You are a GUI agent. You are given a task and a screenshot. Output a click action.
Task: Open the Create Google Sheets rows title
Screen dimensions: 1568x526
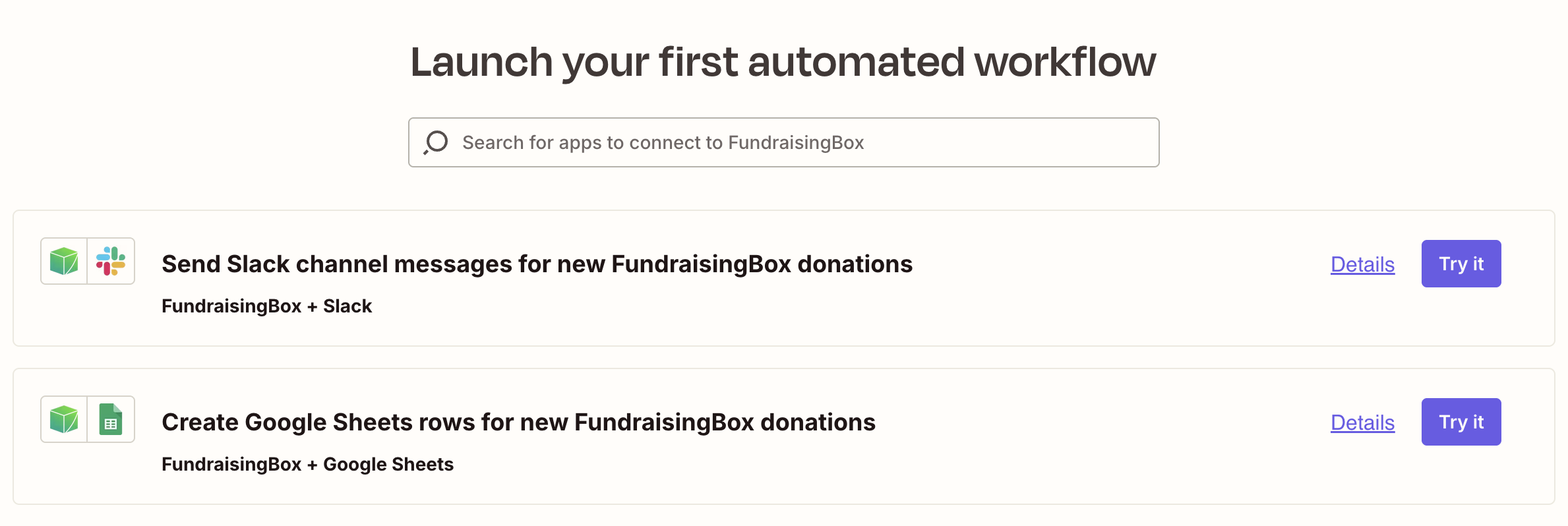point(518,423)
